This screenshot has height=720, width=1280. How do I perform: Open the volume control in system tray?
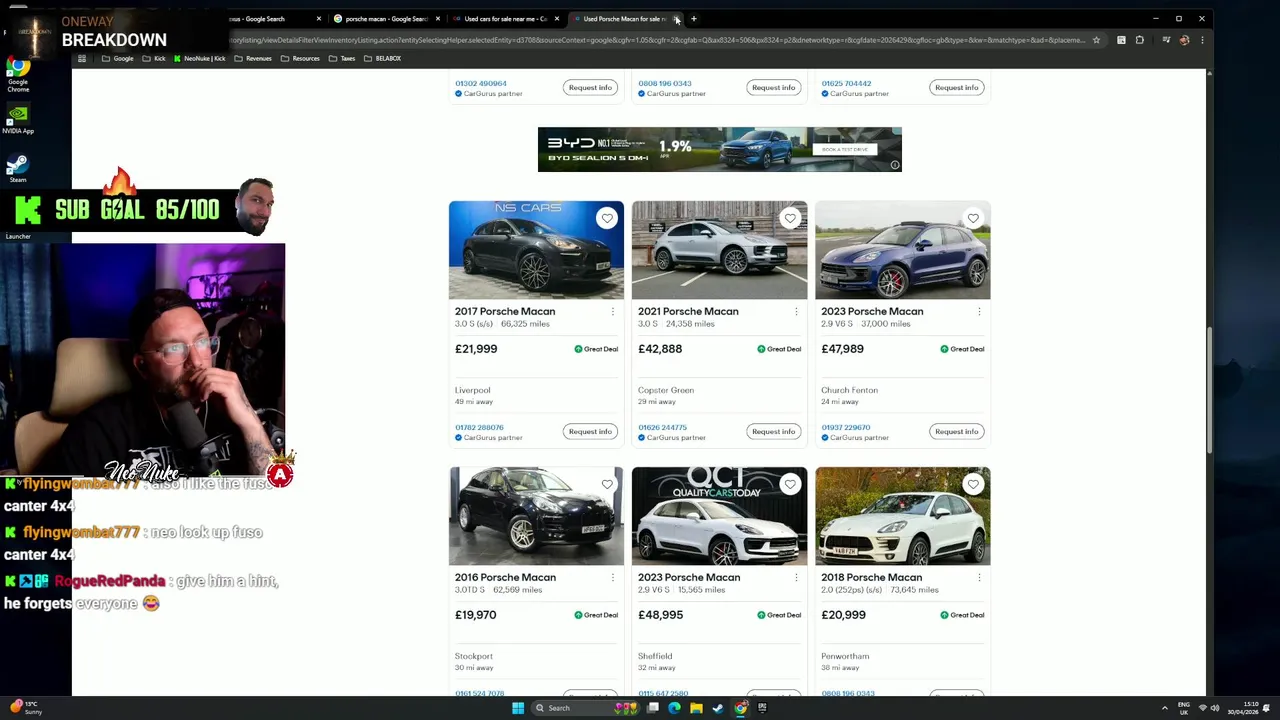coord(1215,708)
